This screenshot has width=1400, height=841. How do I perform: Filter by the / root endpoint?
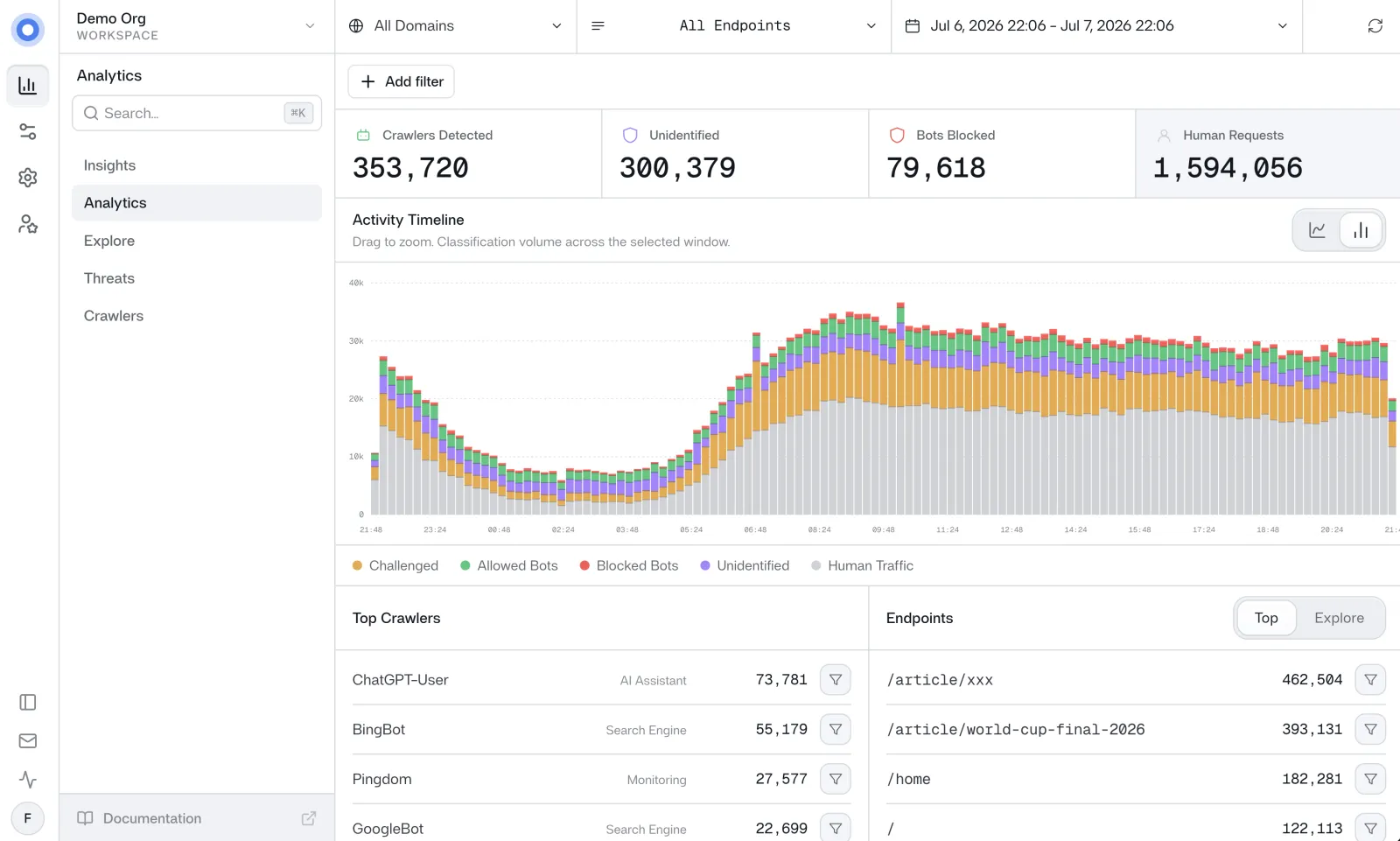[x=1370, y=828]
